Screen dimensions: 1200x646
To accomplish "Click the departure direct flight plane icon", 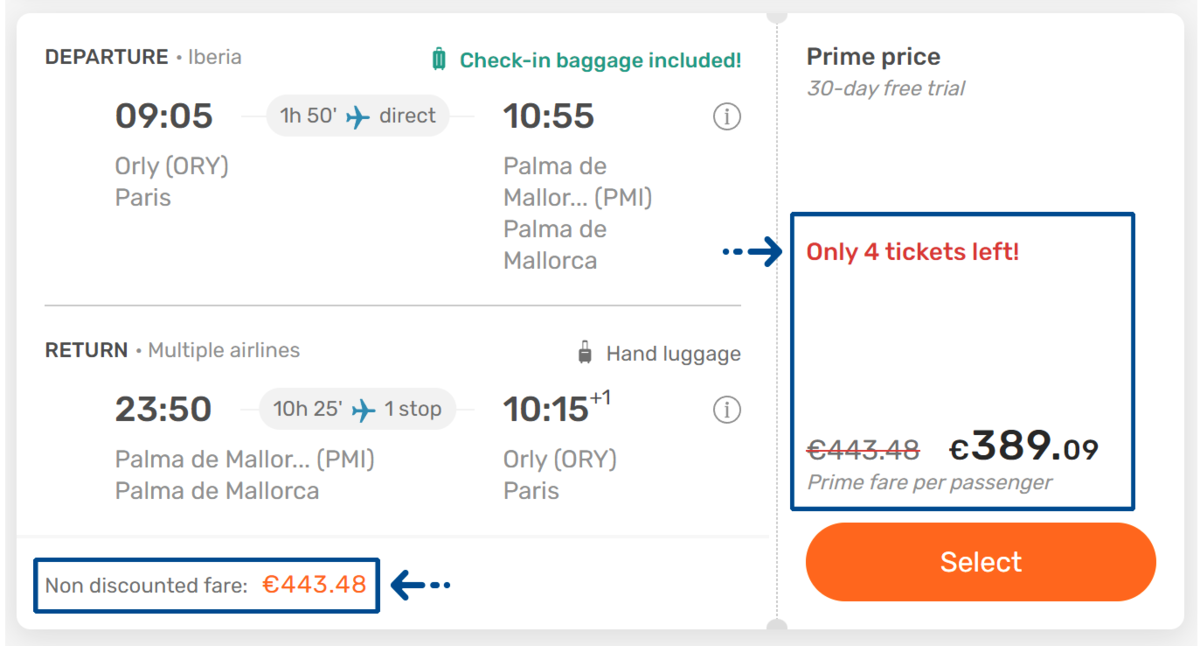I will [x=358, y=117].
